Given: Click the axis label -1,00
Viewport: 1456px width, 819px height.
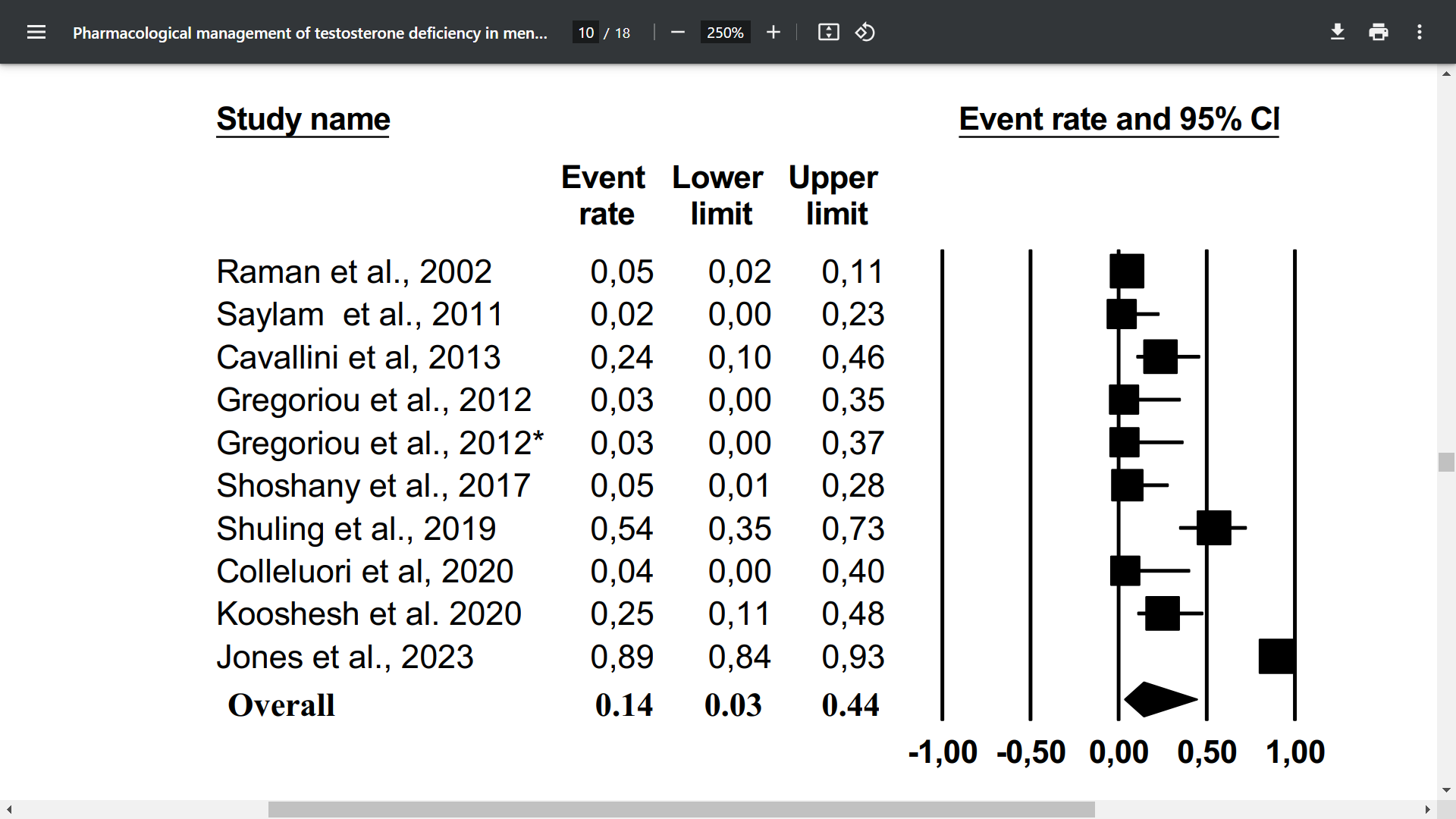Looking at the screenshot, I should [x=943, y=752].
